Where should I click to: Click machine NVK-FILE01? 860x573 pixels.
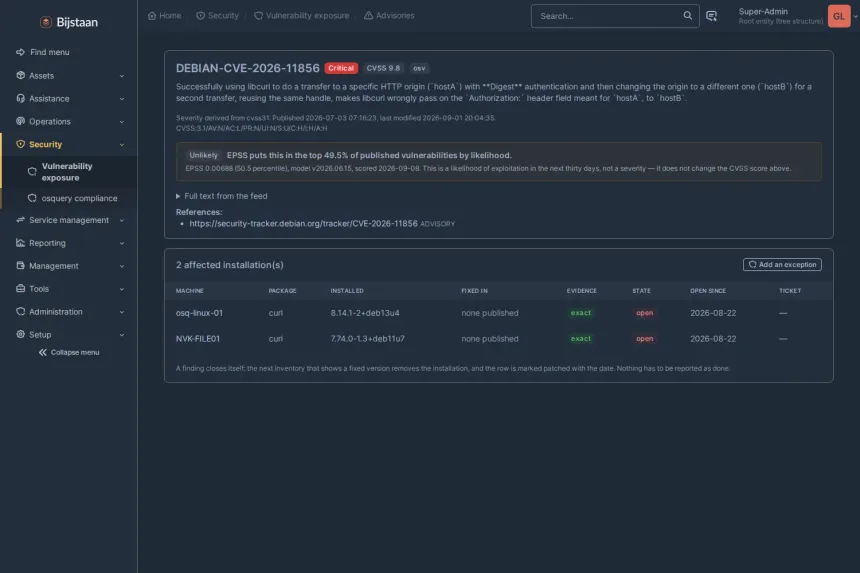[x=197, y=338]
